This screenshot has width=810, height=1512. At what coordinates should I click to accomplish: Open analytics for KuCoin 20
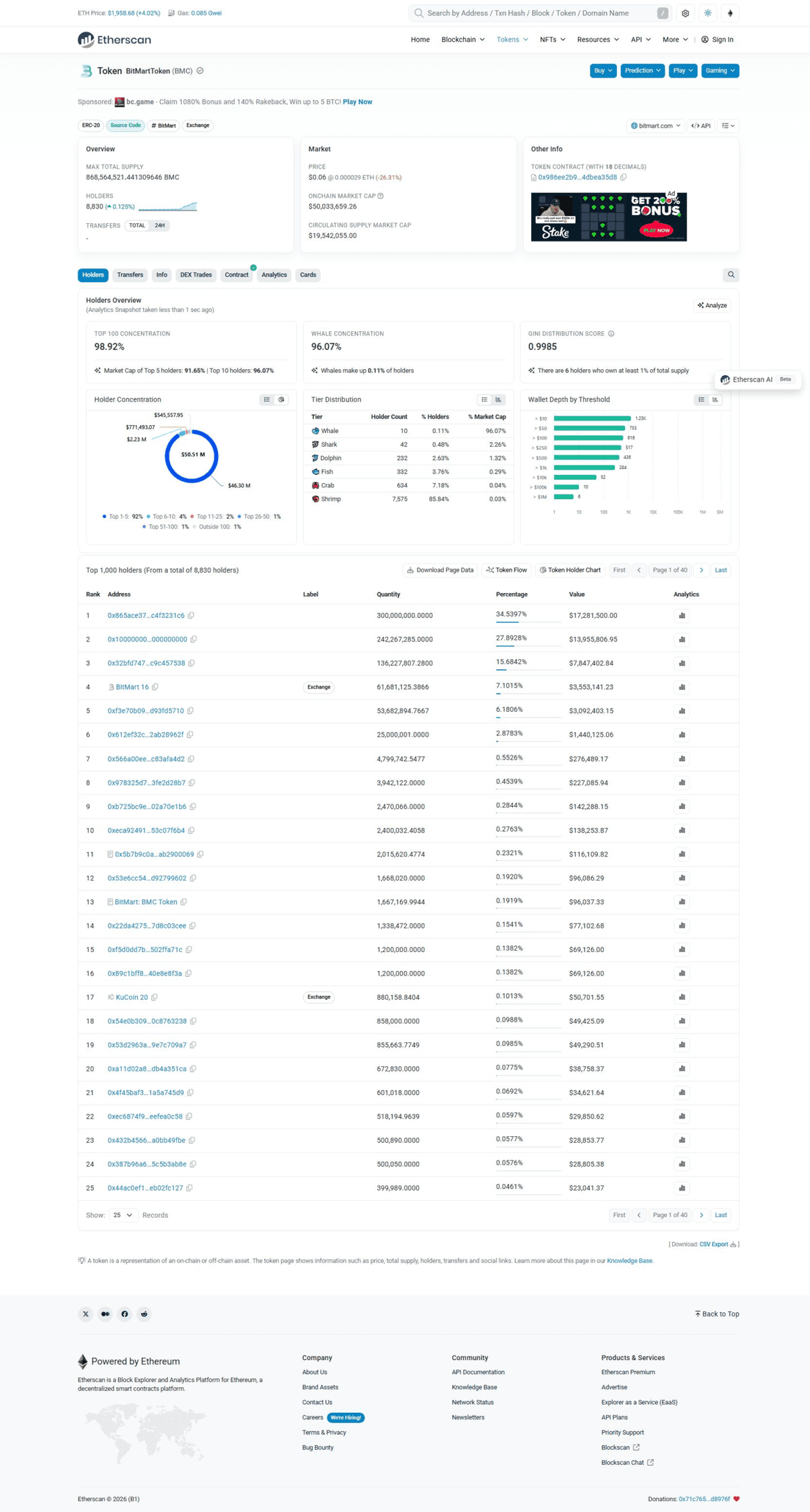[x=682, y=997]
